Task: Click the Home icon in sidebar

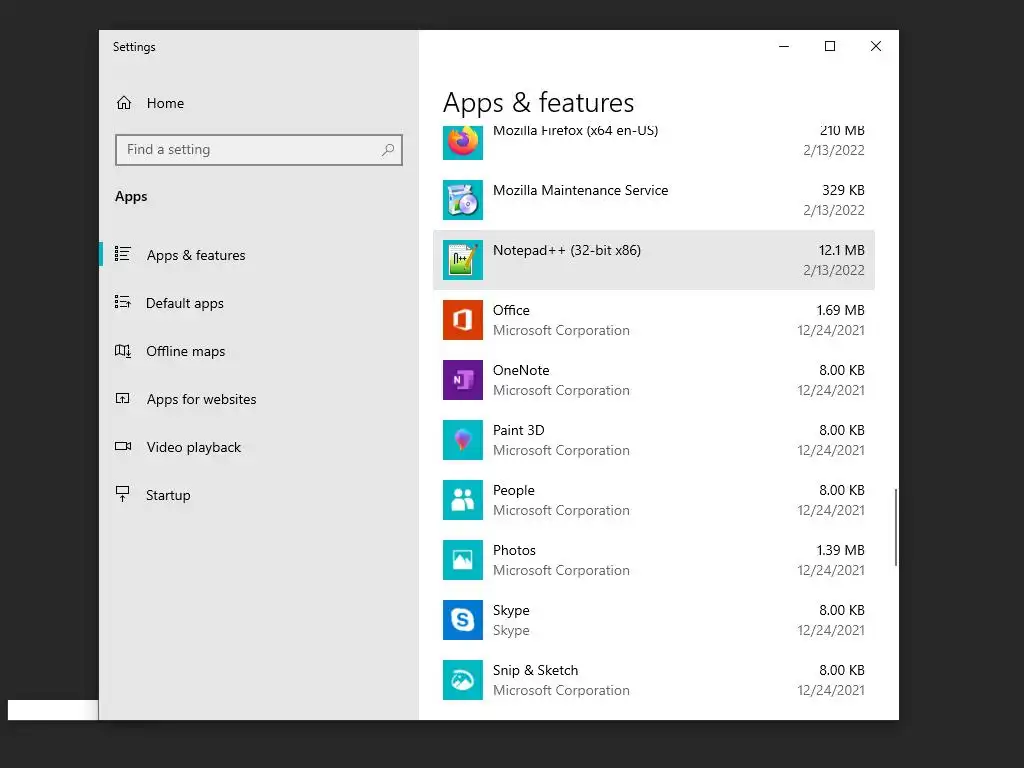Action: tap(124, 103)
